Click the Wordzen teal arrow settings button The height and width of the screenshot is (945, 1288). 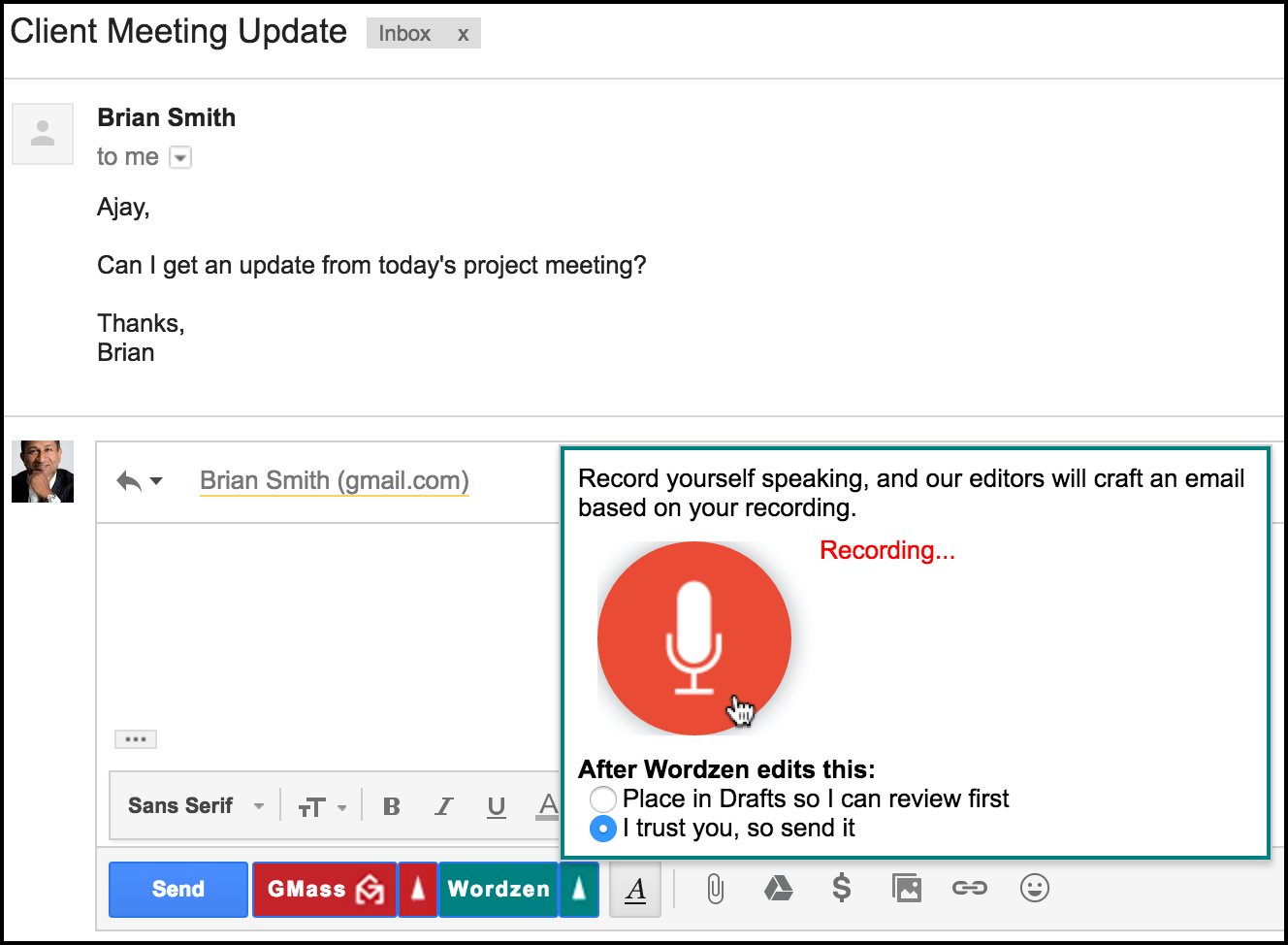coord(579,889)
